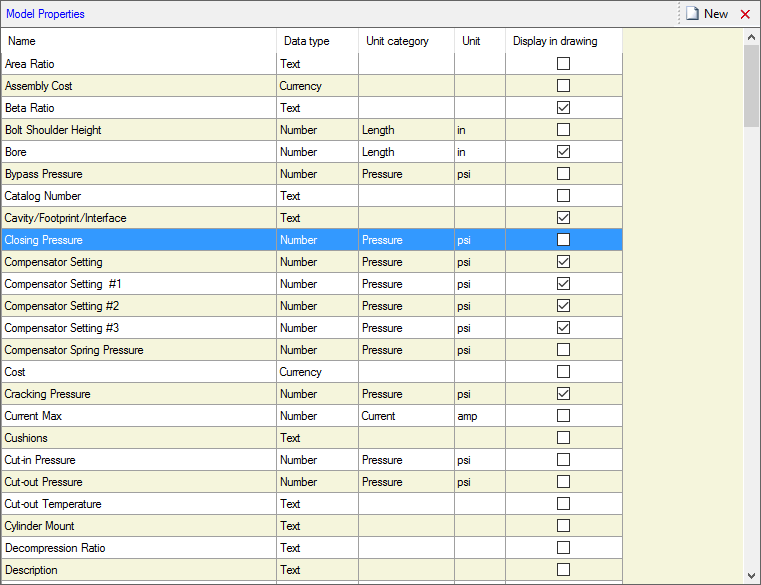Open Data type cell for Assembly Cost

point(316,86)
